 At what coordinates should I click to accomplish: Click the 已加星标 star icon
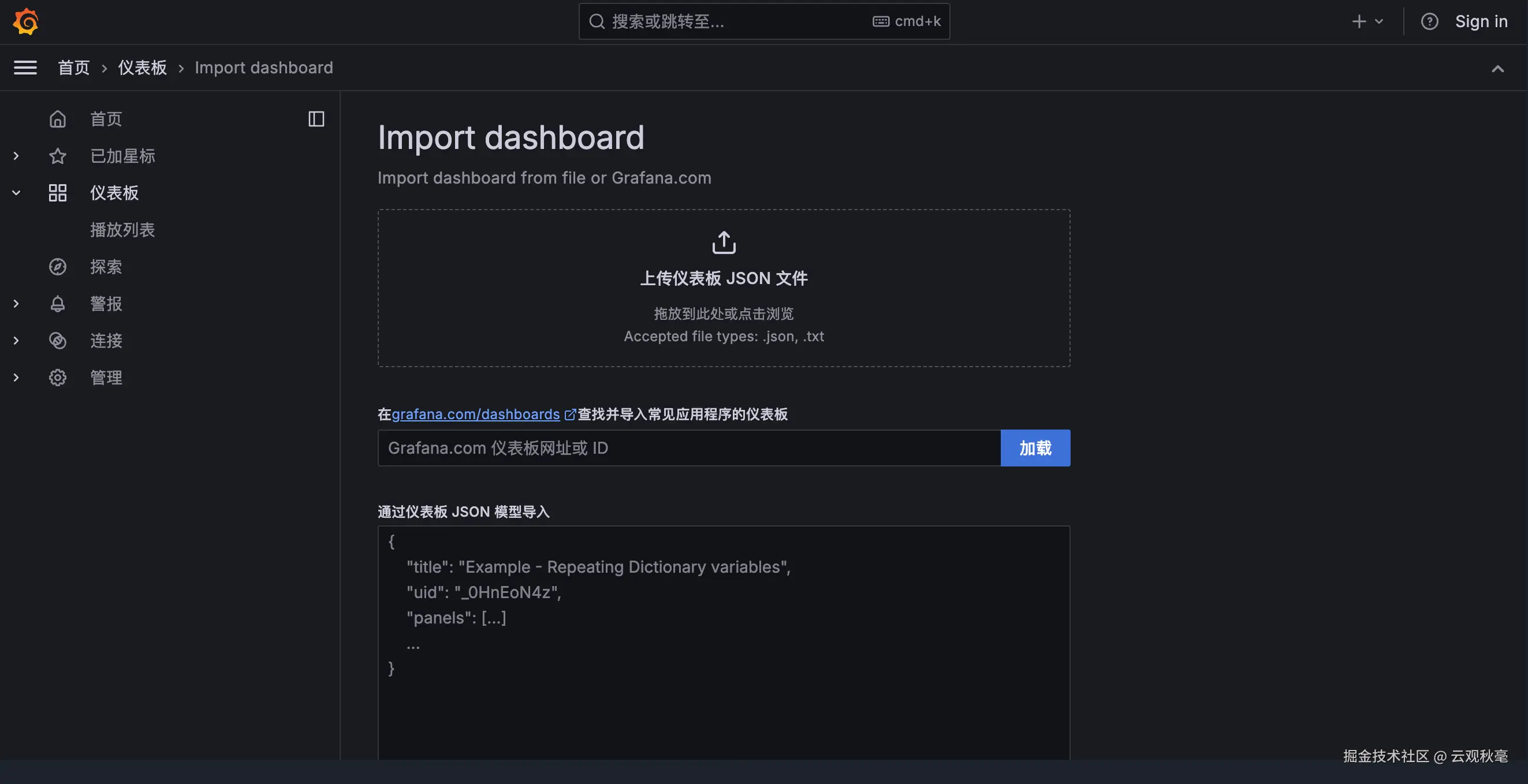[58, 156]
